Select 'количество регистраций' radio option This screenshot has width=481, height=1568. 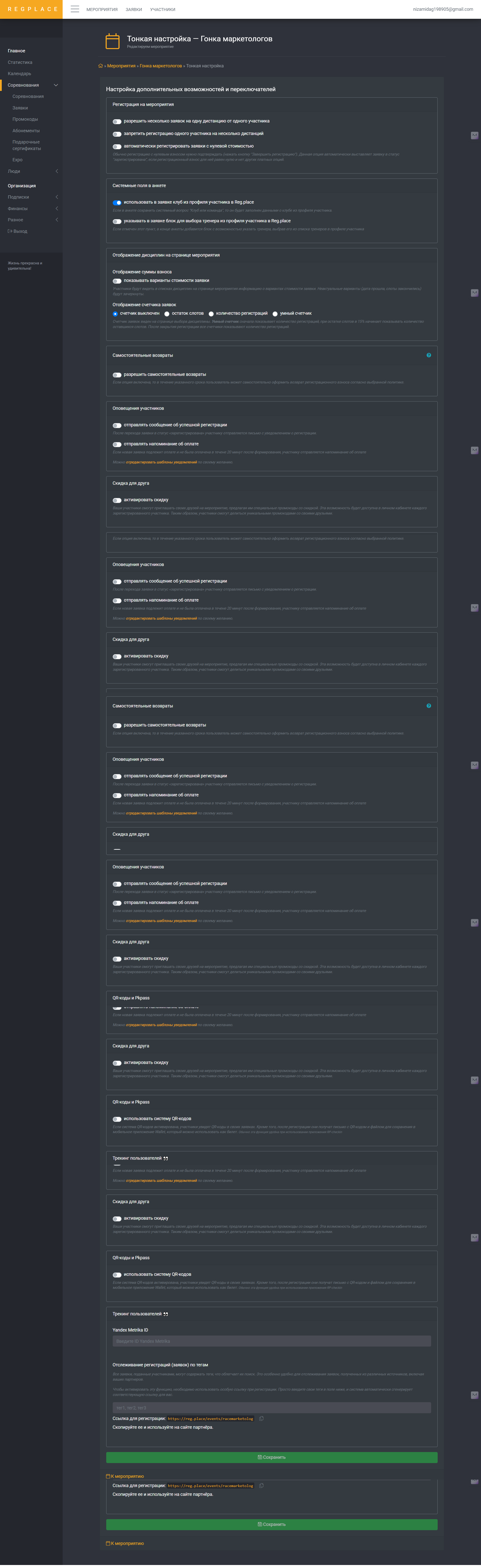[x=211, y=314]
